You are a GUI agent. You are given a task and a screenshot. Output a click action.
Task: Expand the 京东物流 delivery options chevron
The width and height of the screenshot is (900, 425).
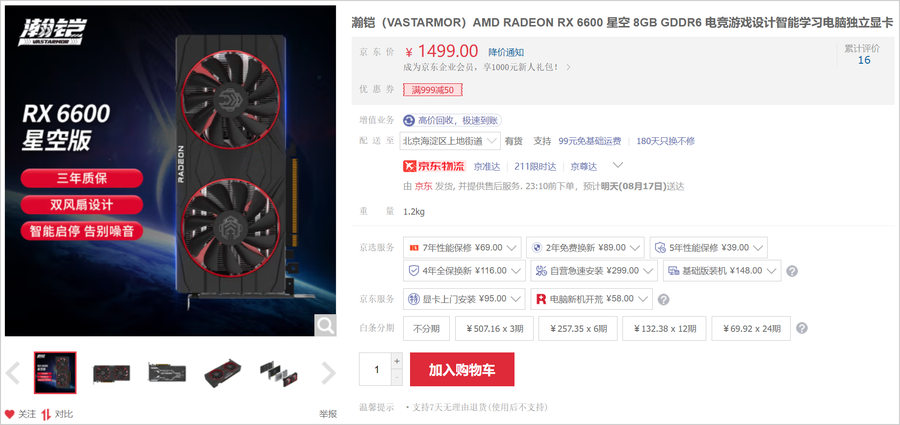click(x=618, y=165)
